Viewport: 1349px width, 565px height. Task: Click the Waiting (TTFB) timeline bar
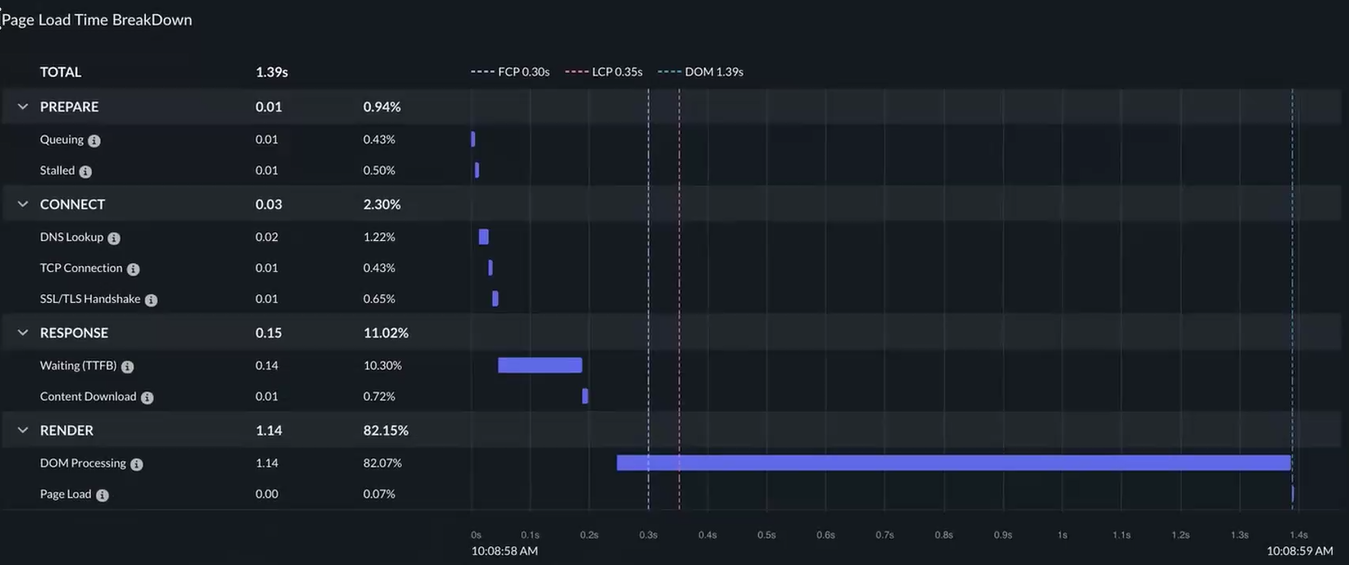coord(540,365)
